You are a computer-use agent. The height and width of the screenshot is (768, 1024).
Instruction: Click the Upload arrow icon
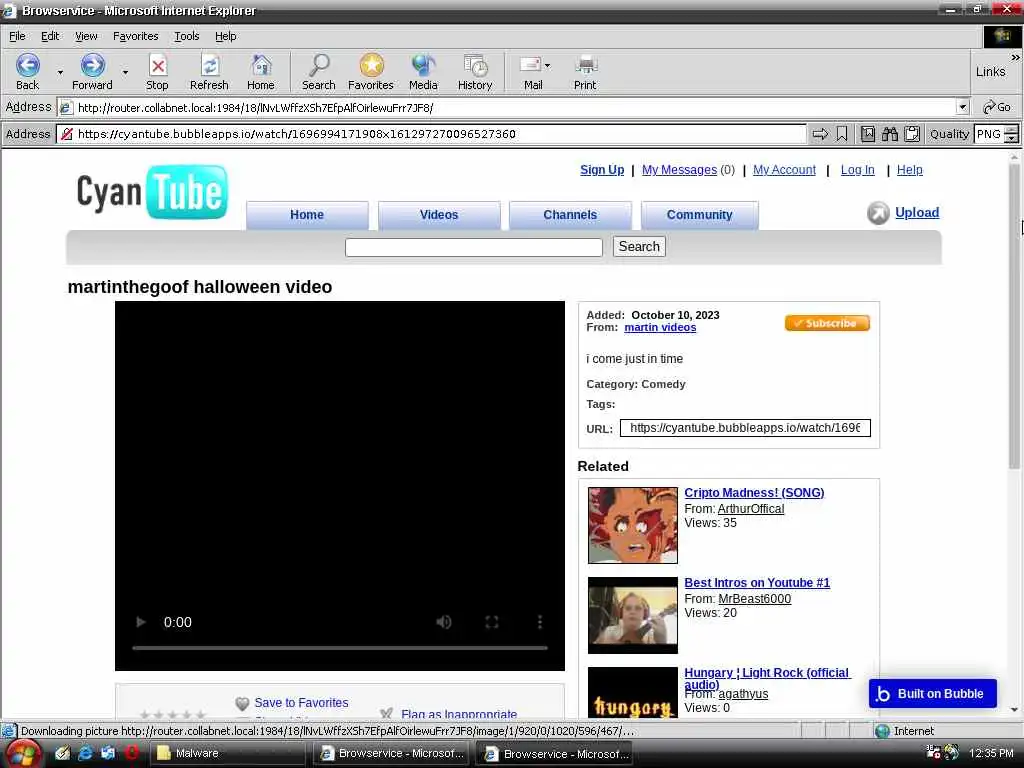pyautogui.click(x=878, y=213)
